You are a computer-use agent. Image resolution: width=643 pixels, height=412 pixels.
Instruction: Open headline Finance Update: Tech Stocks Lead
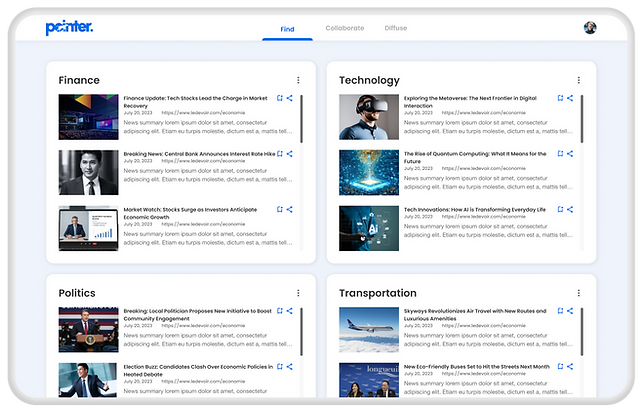(x=195, y=102)
